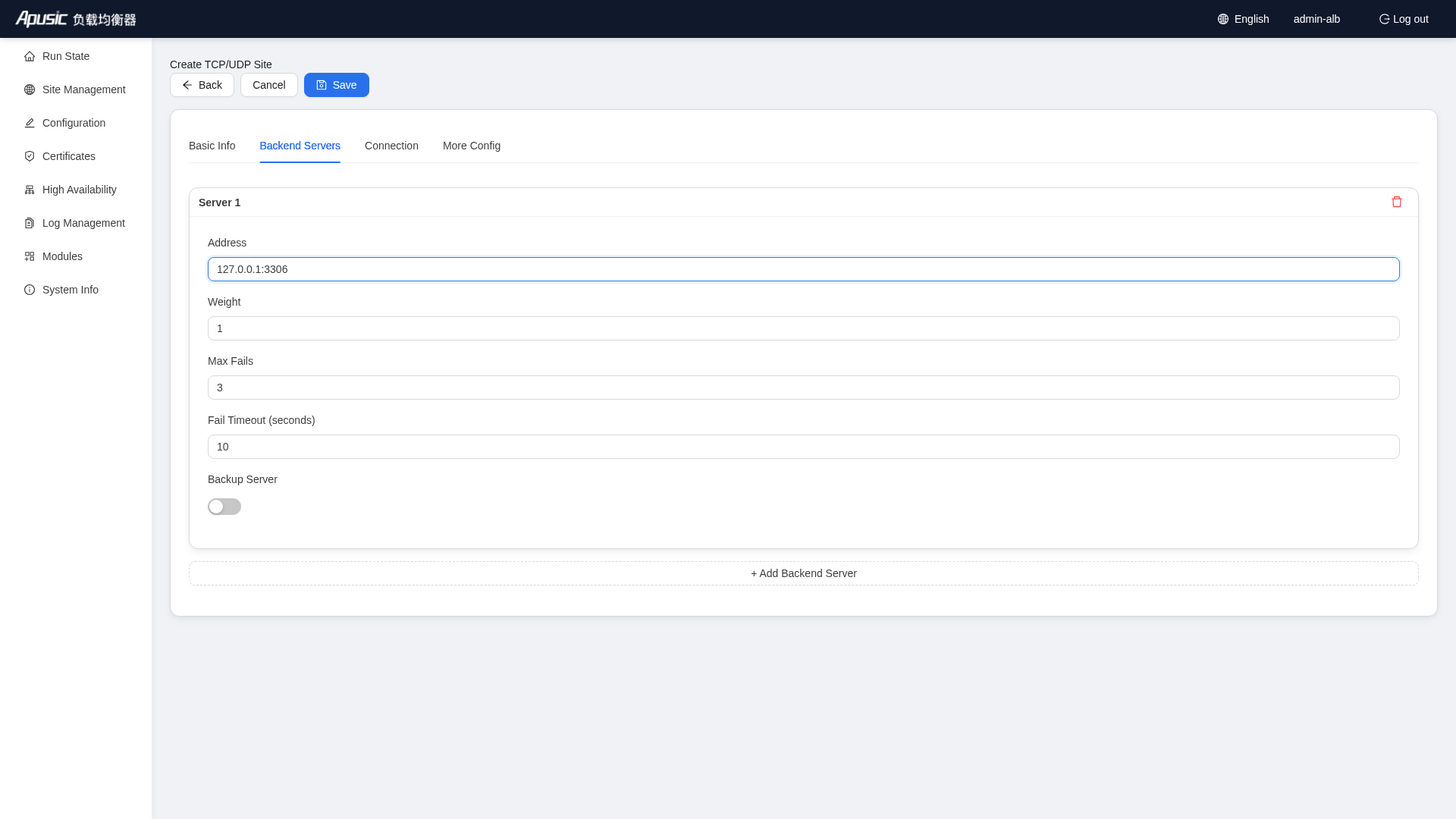Add another backend server
The image size is (1456, 819).
point(804,573)
